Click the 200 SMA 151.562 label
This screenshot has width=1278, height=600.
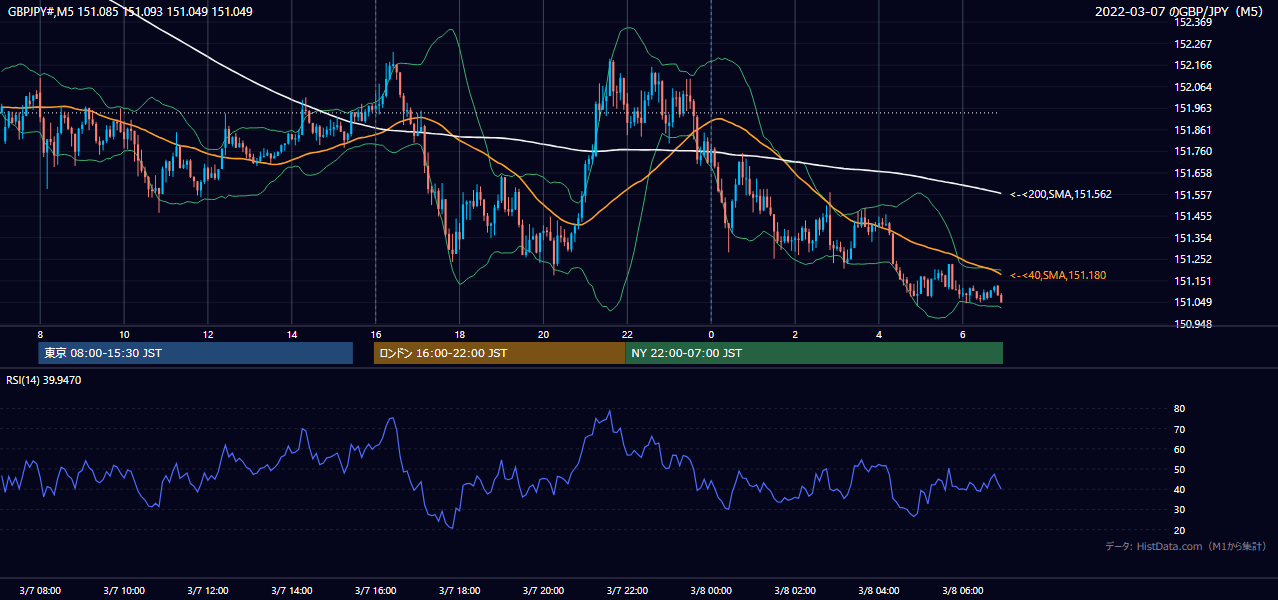point(1060,194)
